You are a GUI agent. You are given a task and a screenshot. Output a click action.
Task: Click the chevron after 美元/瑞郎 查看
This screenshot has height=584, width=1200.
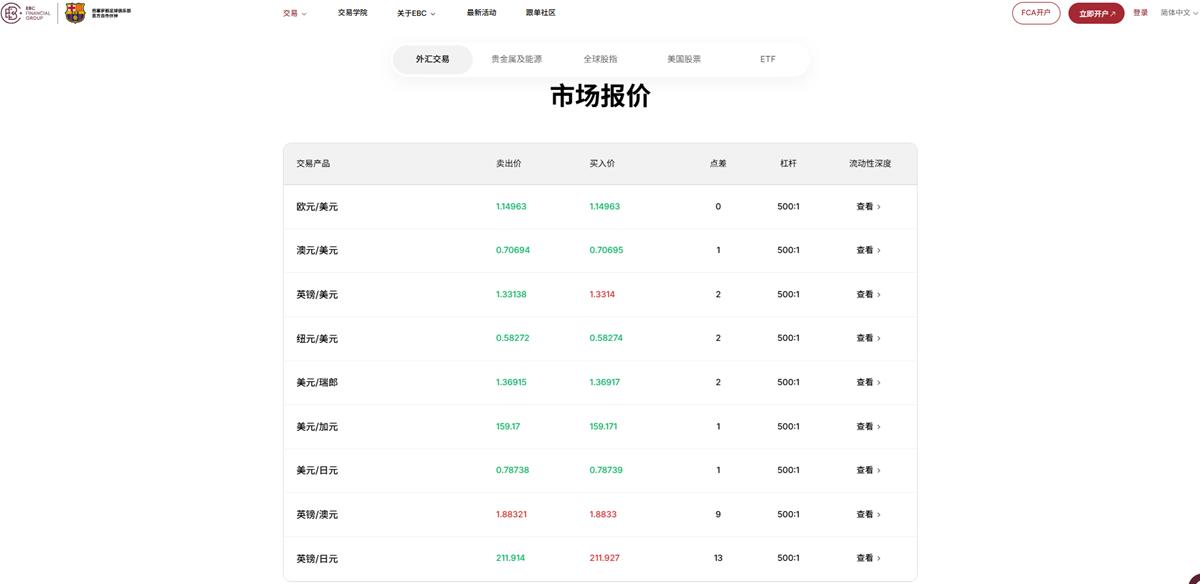coord(878,382)
